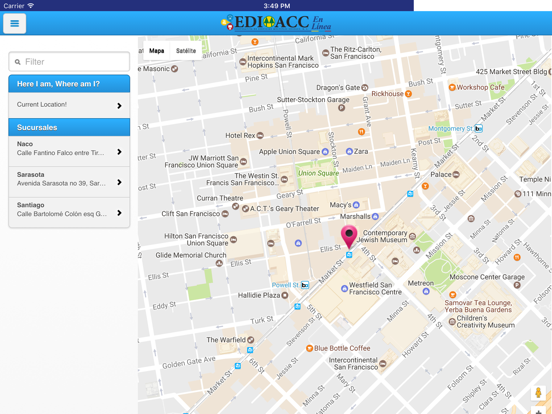Viewport: 552px width, 414px height.
Task: Open the Street View pegman icon
Action: click(x=538, y=392)
